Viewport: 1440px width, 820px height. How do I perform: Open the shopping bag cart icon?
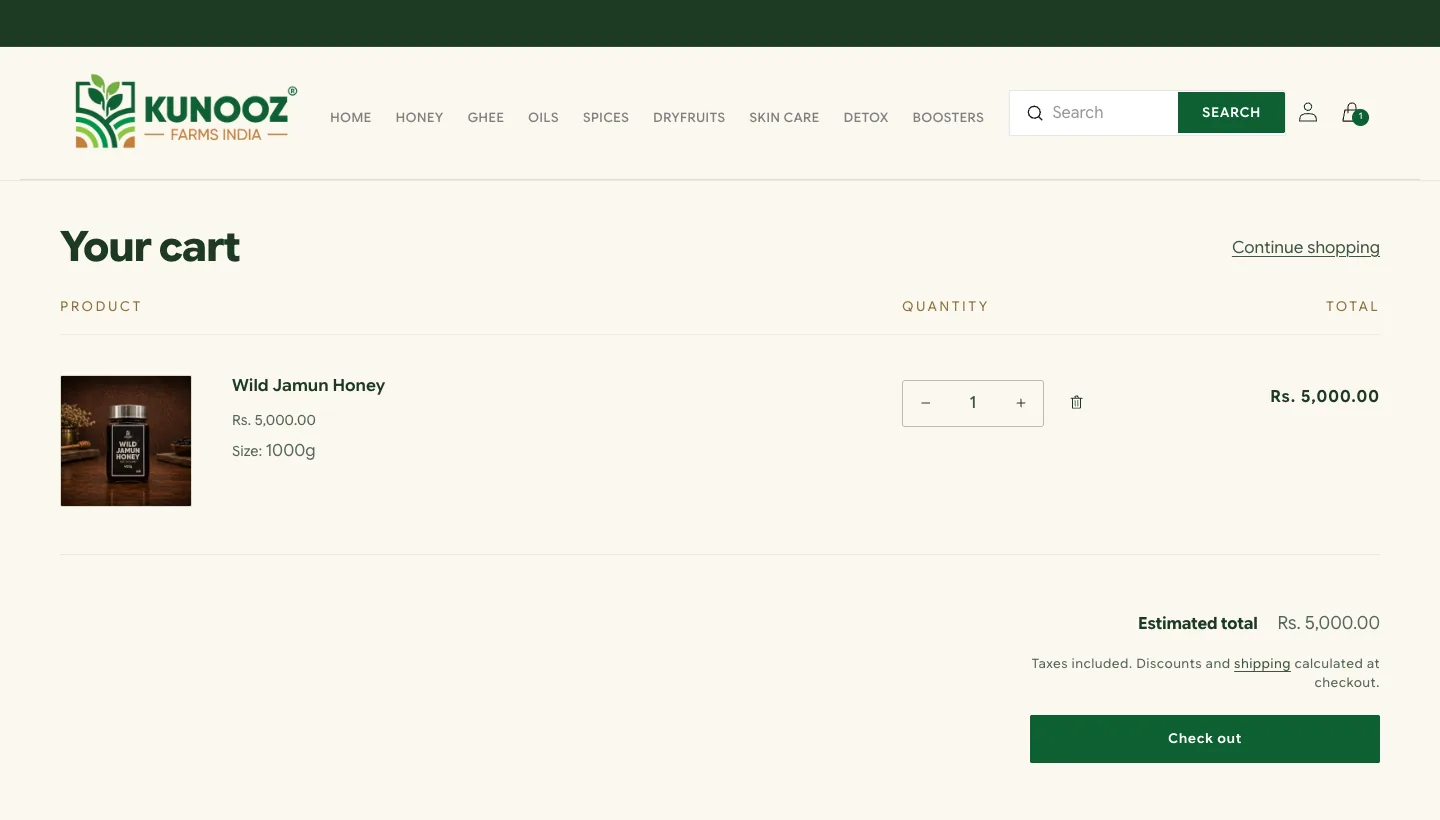[1353, 113]
